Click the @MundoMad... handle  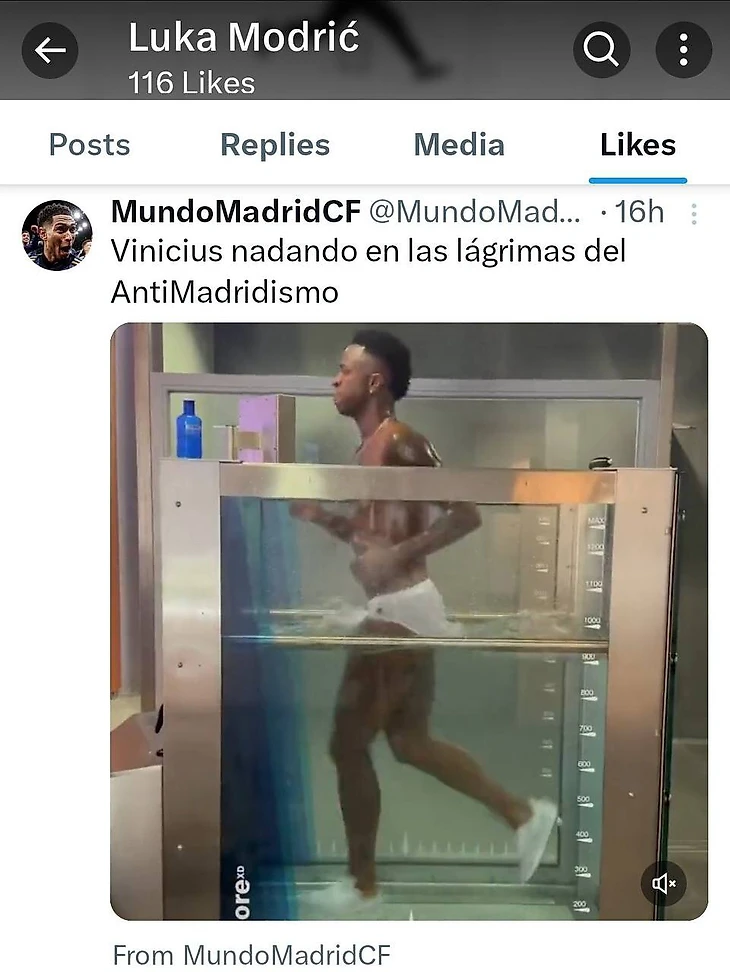pyautogui.click(x=475, y=212)
